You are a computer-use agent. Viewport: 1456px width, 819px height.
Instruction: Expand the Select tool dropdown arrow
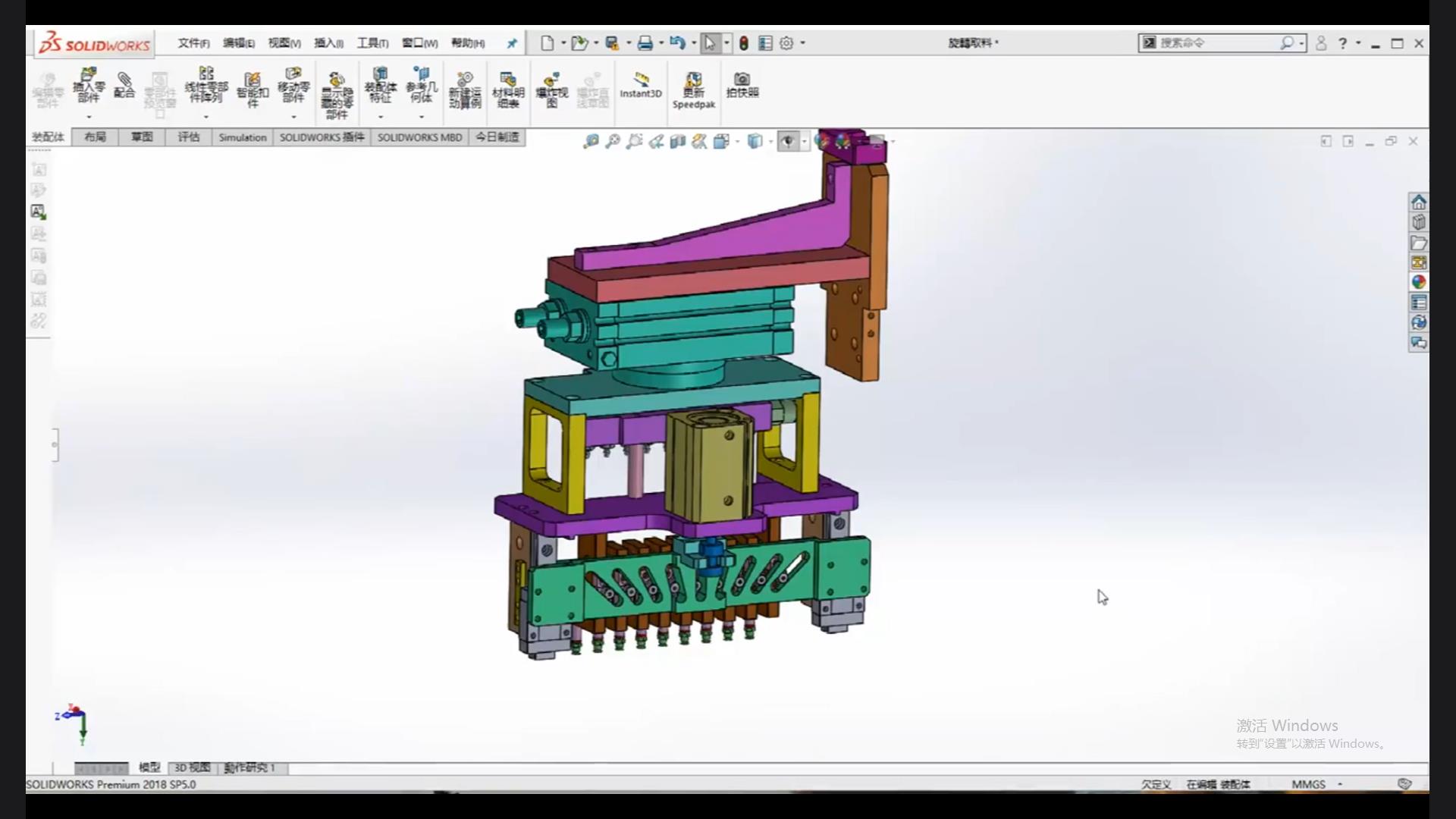click(x=726, y=43)
